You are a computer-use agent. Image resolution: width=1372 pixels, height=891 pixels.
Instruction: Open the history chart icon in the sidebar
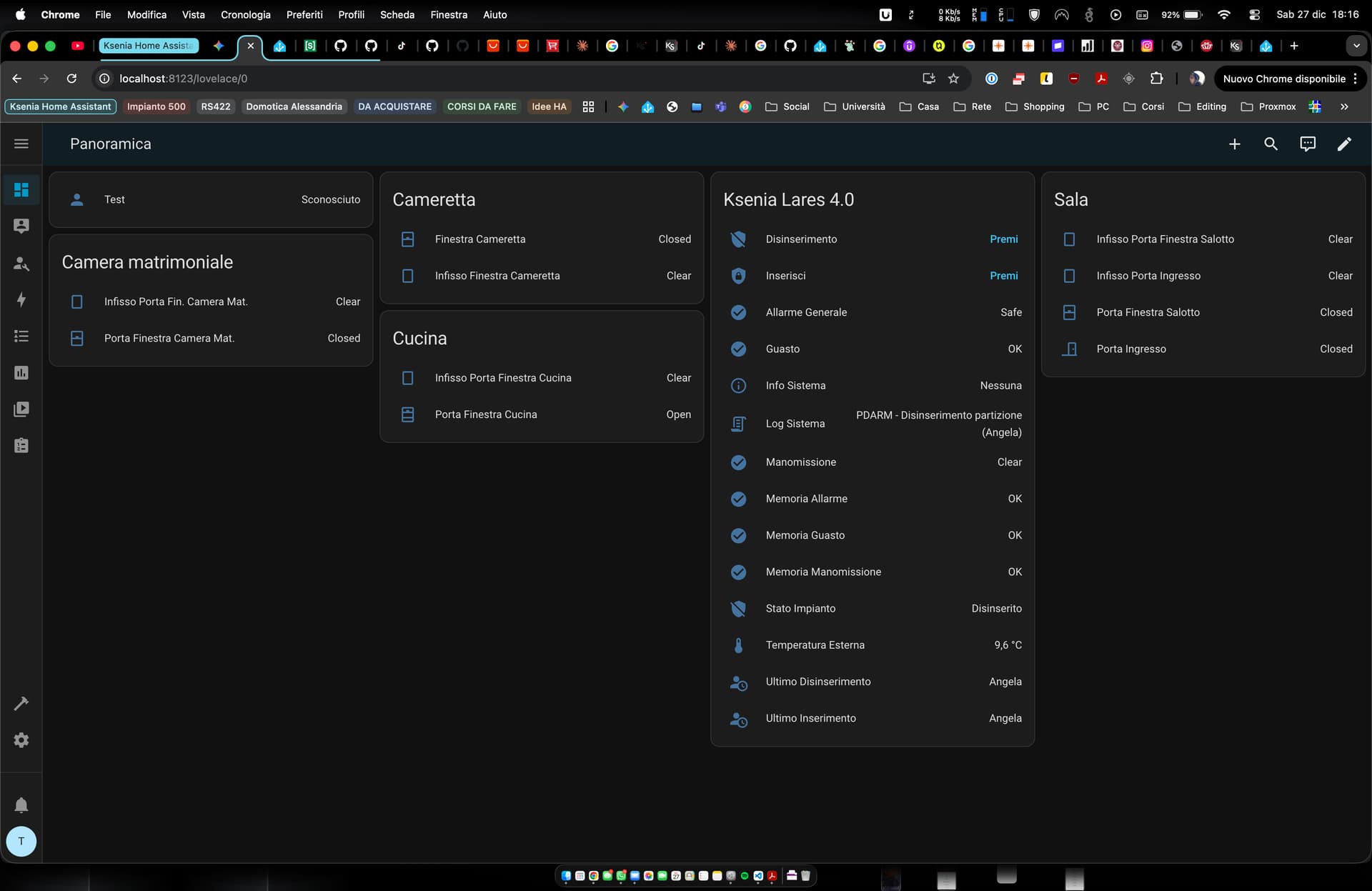click(x=21, y=372)
